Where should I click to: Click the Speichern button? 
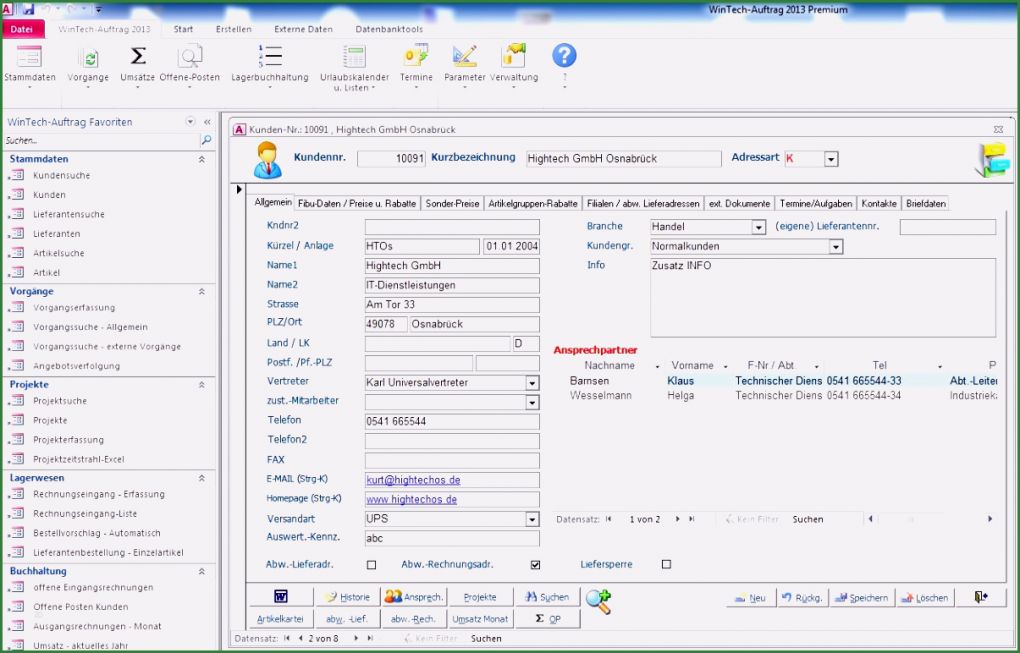(x=860, y=597)
